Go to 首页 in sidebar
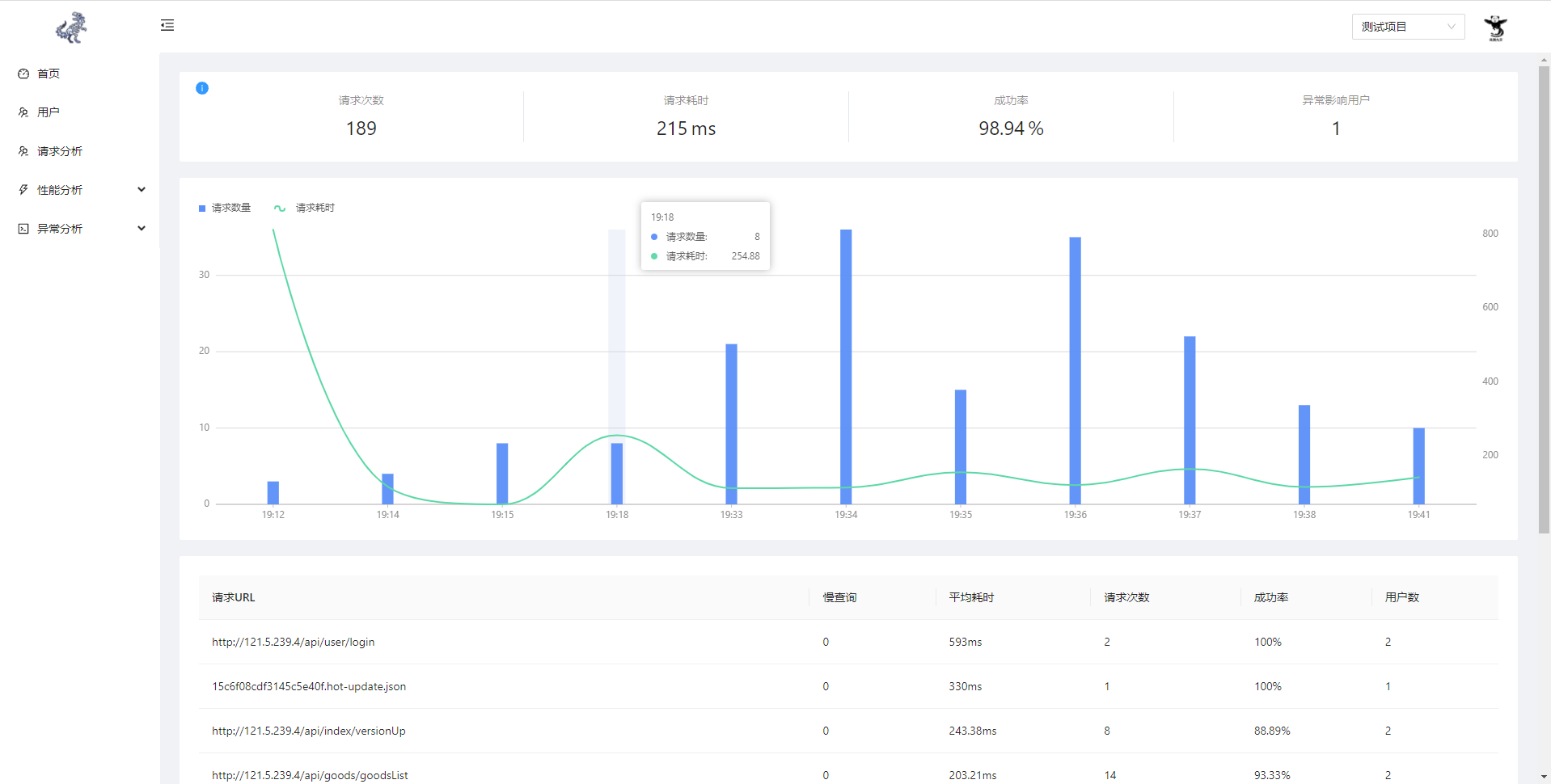 tap(49, 74)
